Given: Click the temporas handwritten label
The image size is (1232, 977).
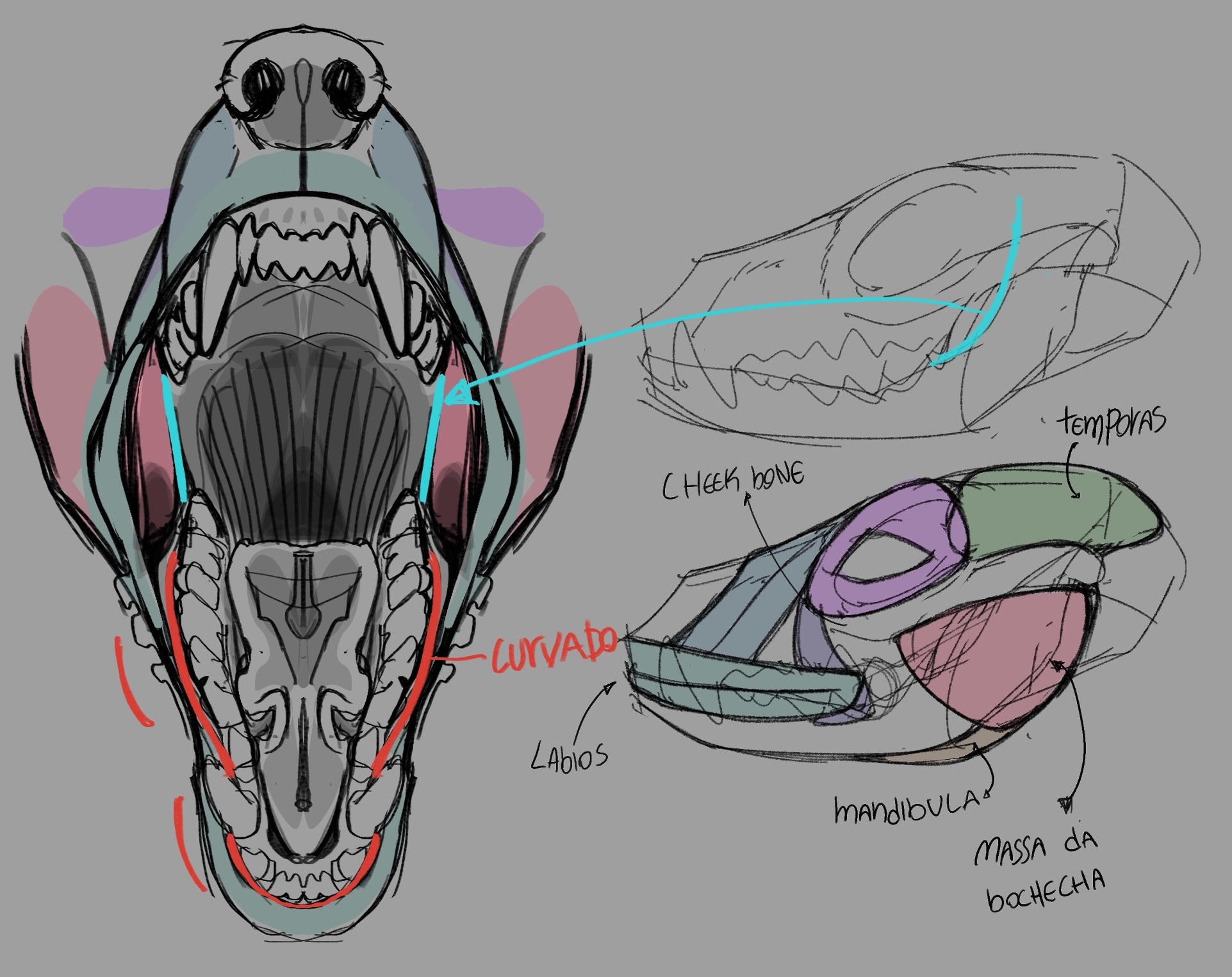Looking at the screenshot, I should click(x=1111, y=423).
